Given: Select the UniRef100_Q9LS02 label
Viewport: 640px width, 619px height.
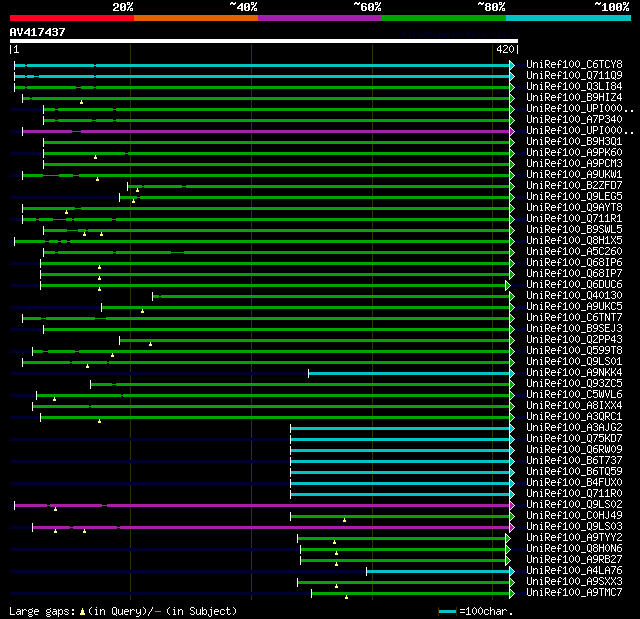Looking at the screenshot, I should (574, 505).
